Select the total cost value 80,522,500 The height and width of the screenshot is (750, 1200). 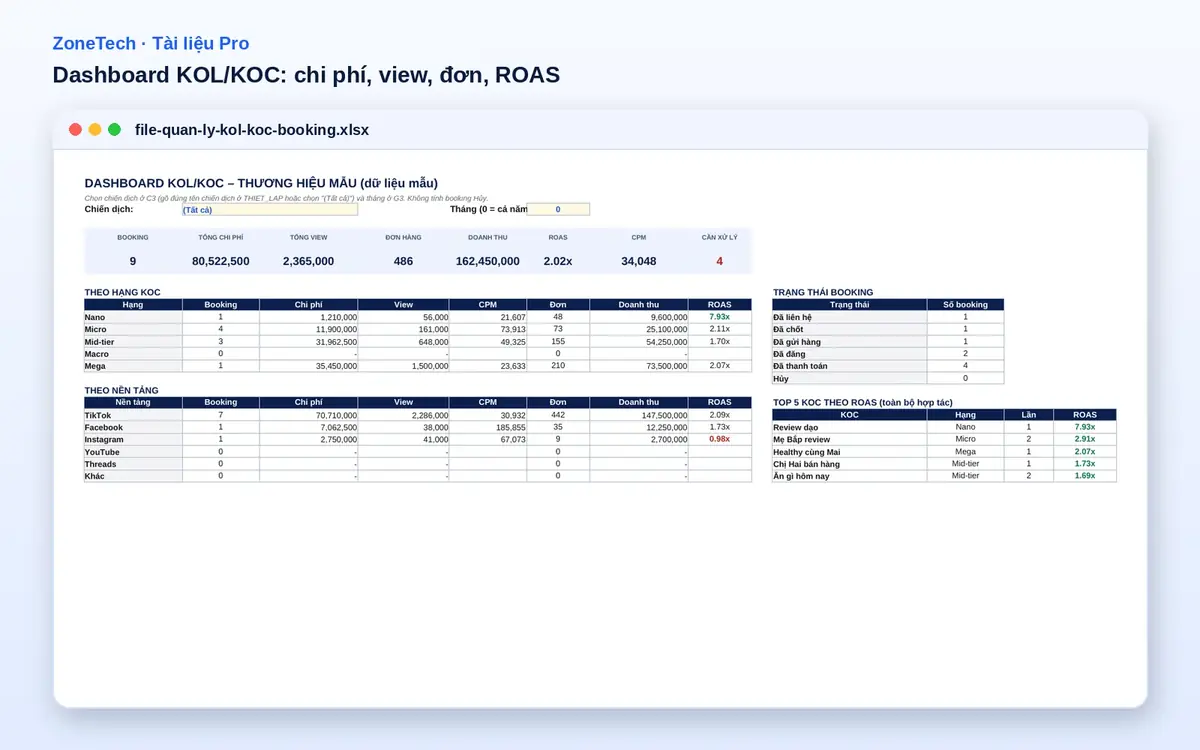pyautogui.click(x=221, y=261)
